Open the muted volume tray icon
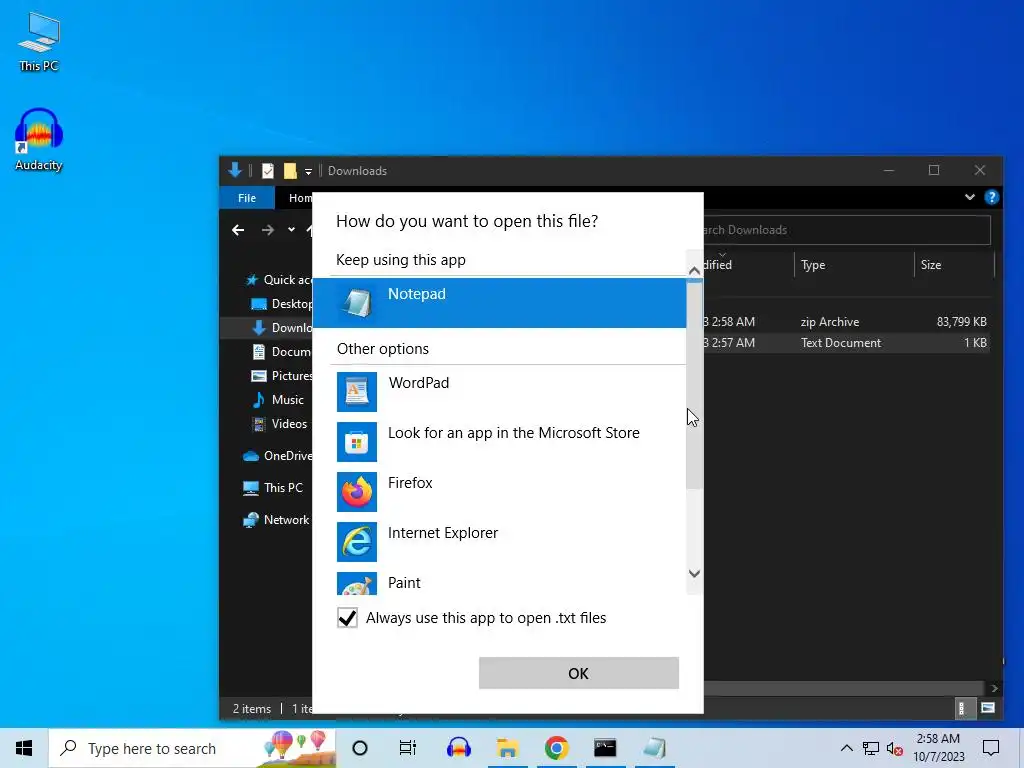 [x=895, y=748]
